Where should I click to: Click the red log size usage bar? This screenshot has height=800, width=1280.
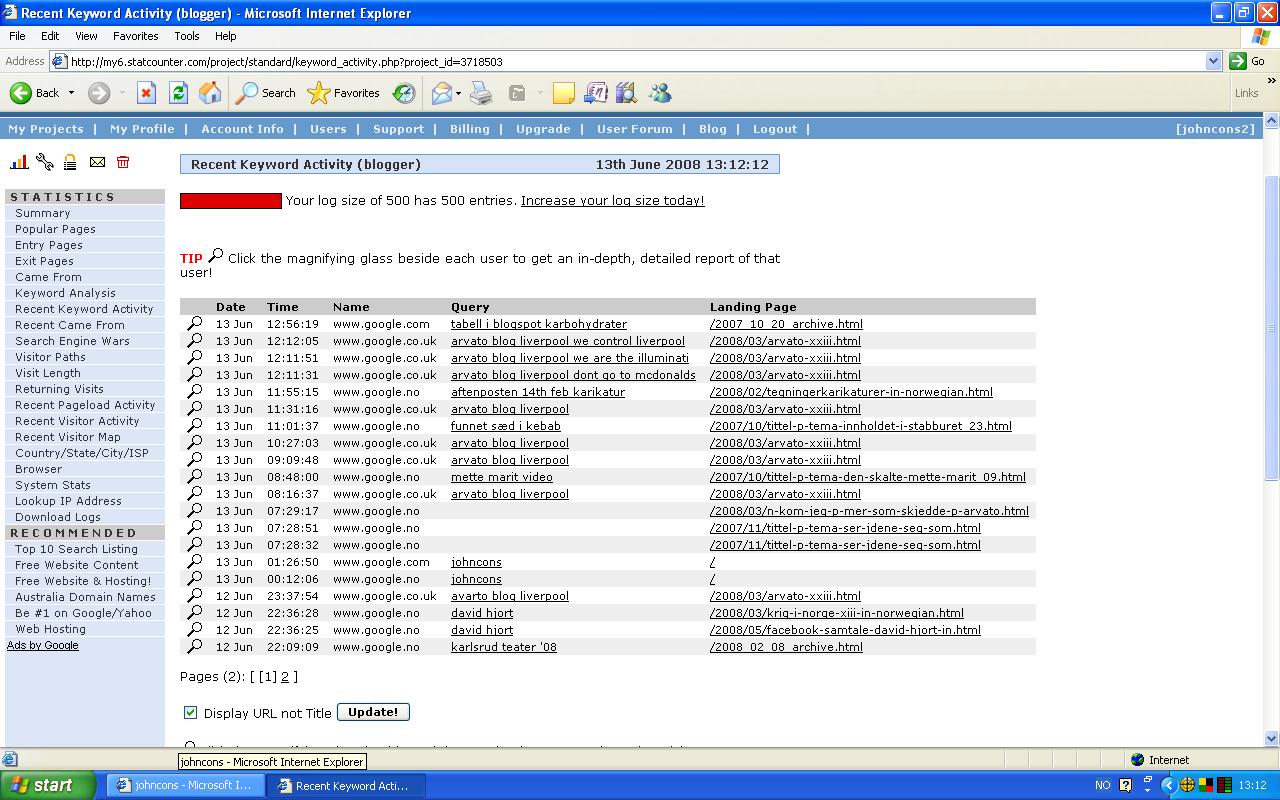(x=231, y=201)
